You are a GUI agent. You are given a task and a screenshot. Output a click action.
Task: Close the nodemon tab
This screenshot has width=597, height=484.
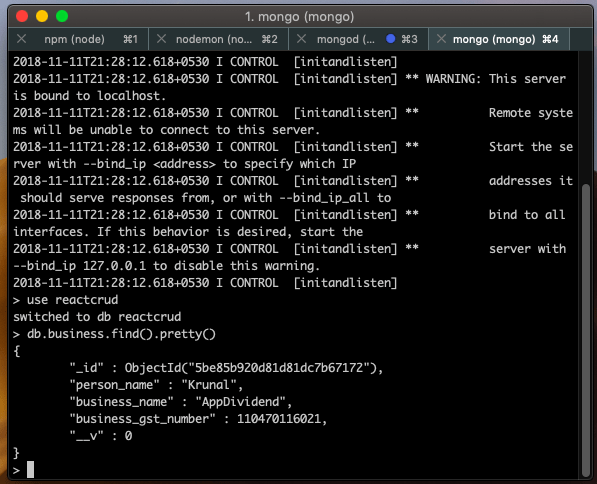(161, 39)
